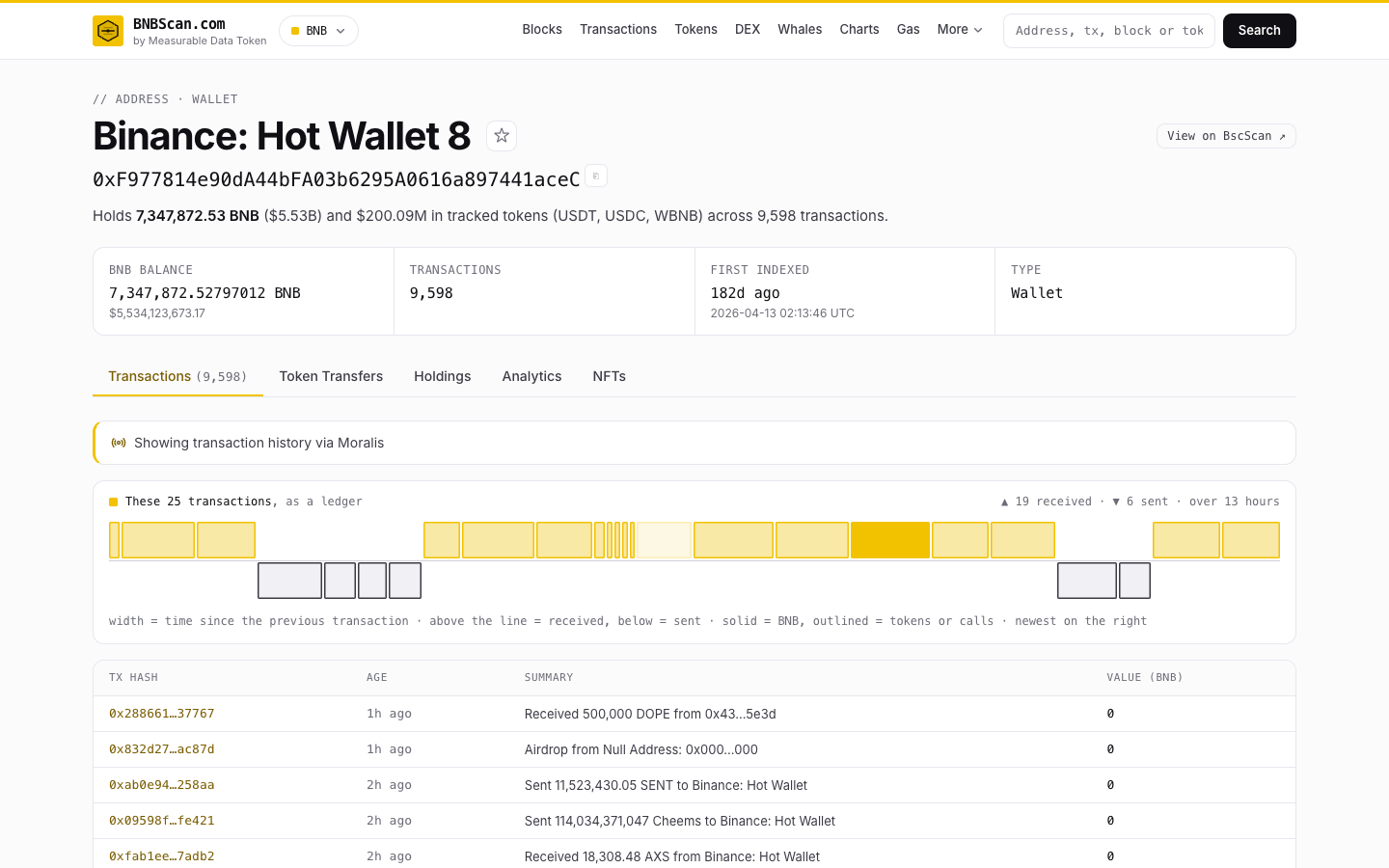Open transaction 0x832d27…ac87d

[x=162, y=749]
